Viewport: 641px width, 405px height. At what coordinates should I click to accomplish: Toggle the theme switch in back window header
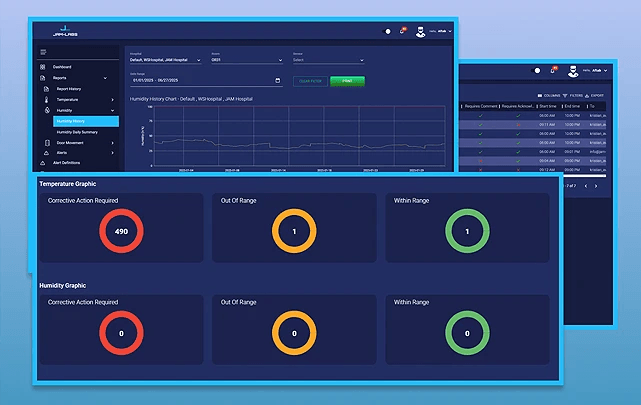pos(537,71)
